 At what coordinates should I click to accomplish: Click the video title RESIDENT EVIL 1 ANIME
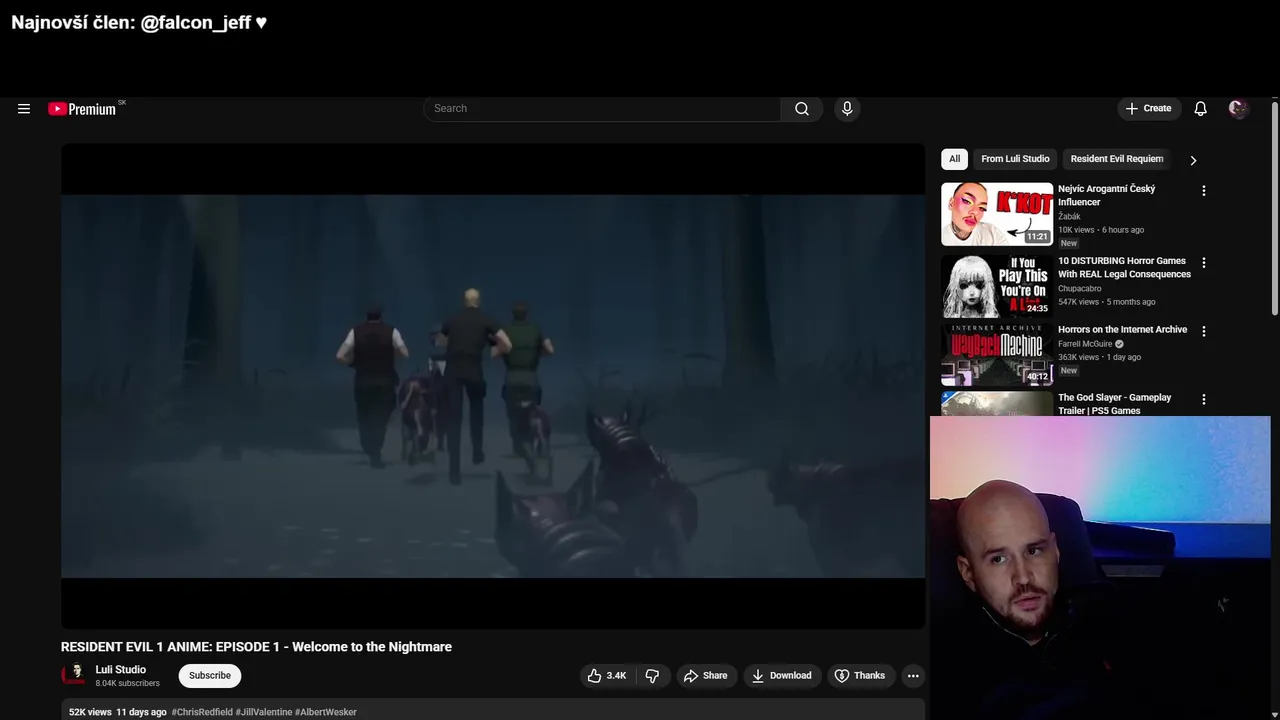pyautogui.click(x=256, y=647)
